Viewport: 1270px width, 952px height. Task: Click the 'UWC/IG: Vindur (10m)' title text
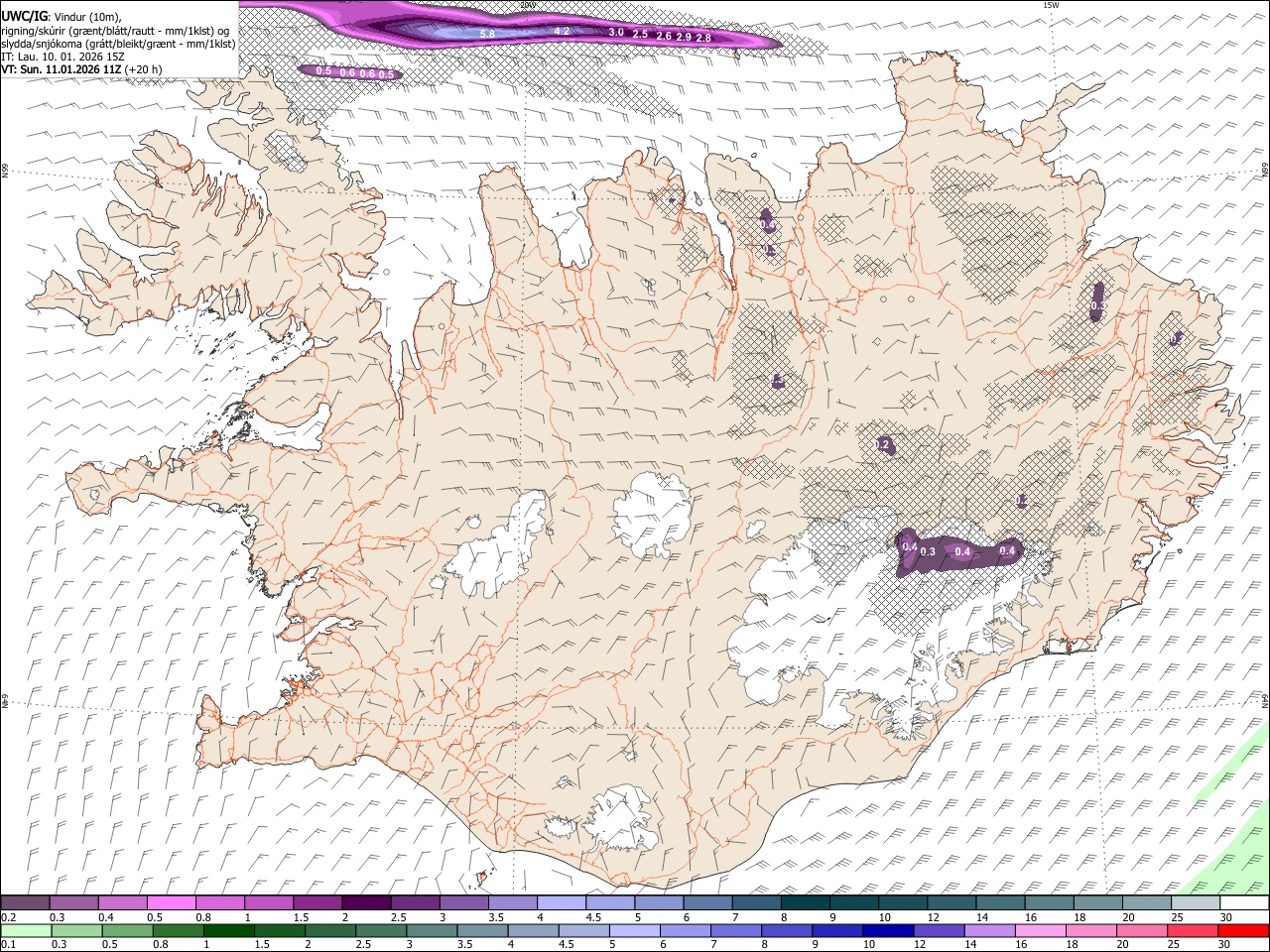tap(62, 17)
